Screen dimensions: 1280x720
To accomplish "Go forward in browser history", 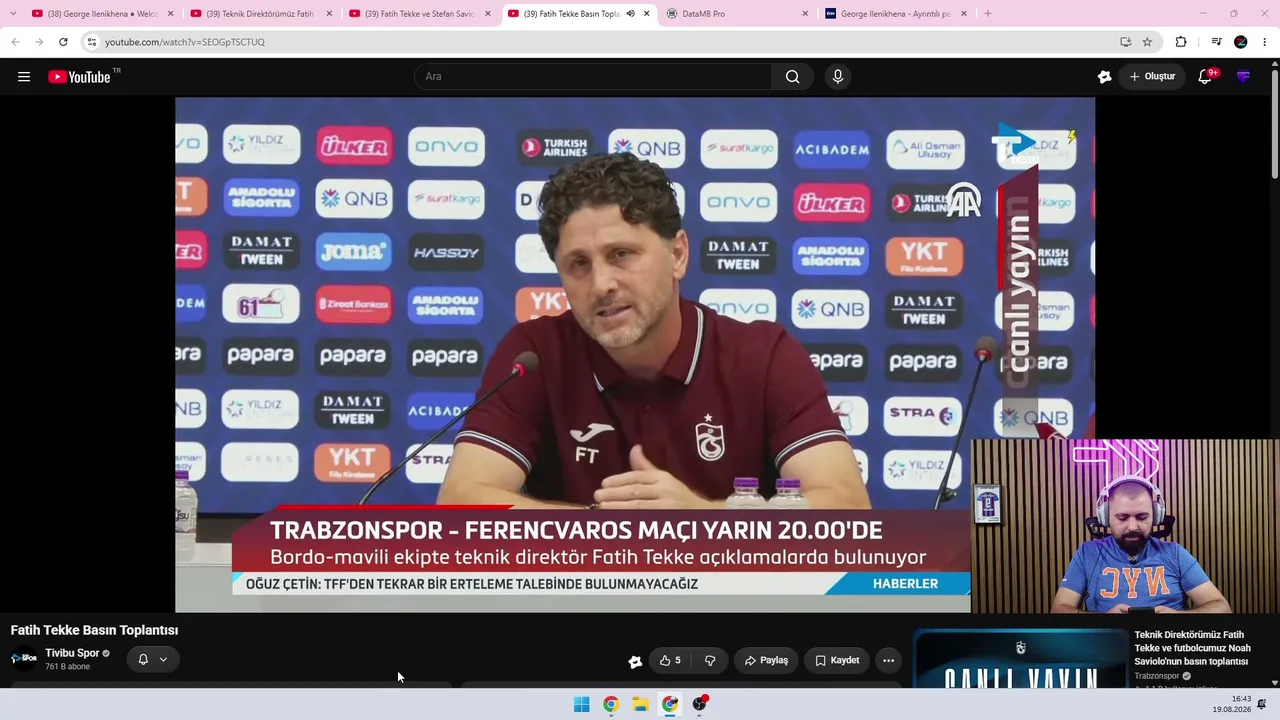I will click(x=39, y=42).
